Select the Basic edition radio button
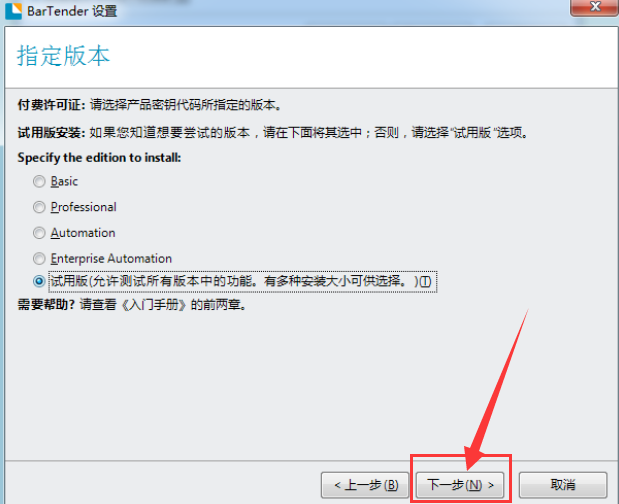The width and height of the screenshot is (619, 504). click(39, 182)
